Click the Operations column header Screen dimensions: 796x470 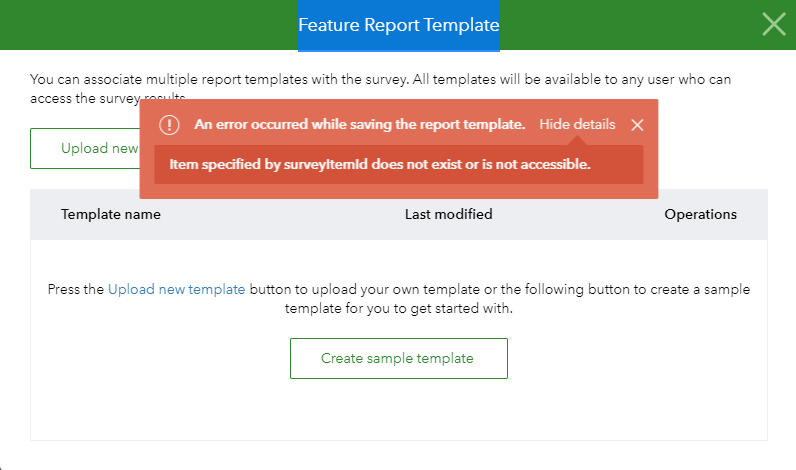click(701, 214)
